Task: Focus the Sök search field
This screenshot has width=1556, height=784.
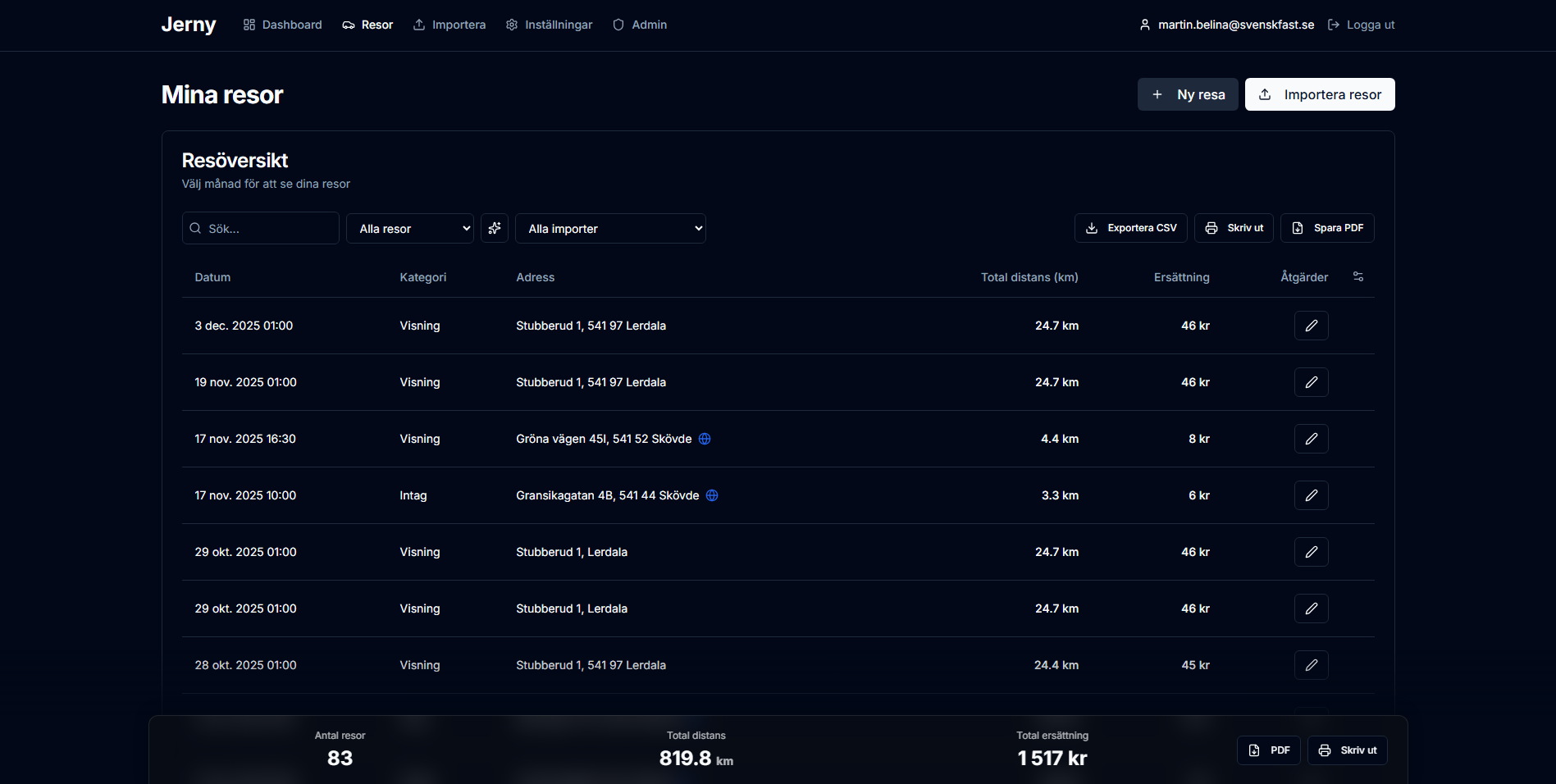Action: 261,228
